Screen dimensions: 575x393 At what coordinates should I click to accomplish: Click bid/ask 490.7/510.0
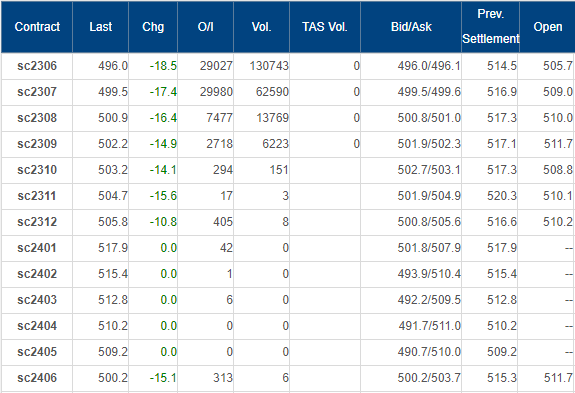pos(429,352)
